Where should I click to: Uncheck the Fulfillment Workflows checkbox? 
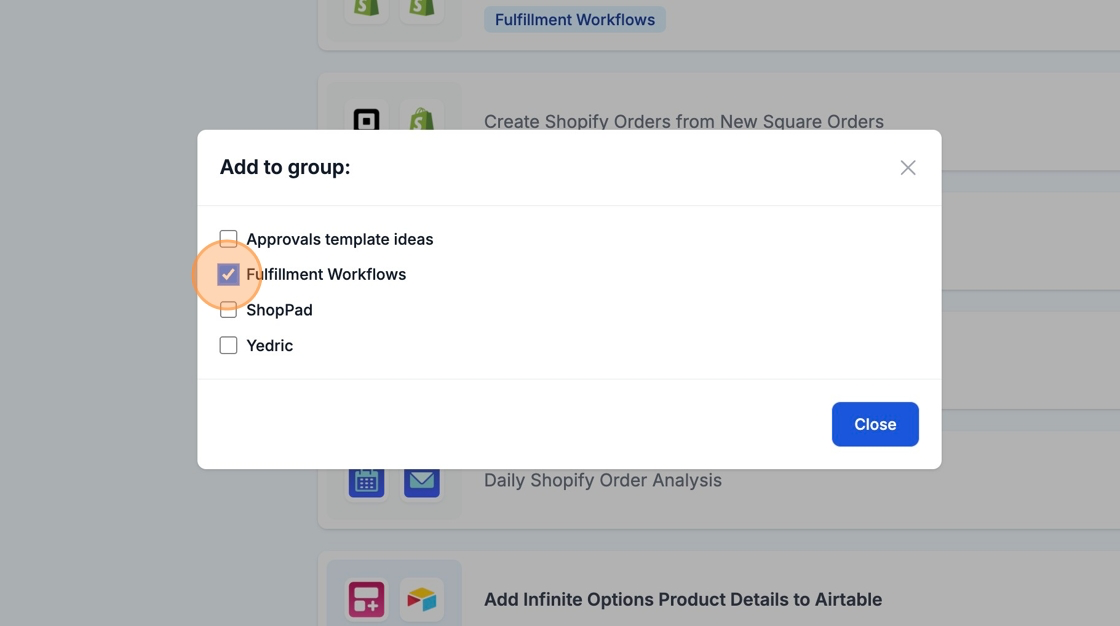pos(228,274)
